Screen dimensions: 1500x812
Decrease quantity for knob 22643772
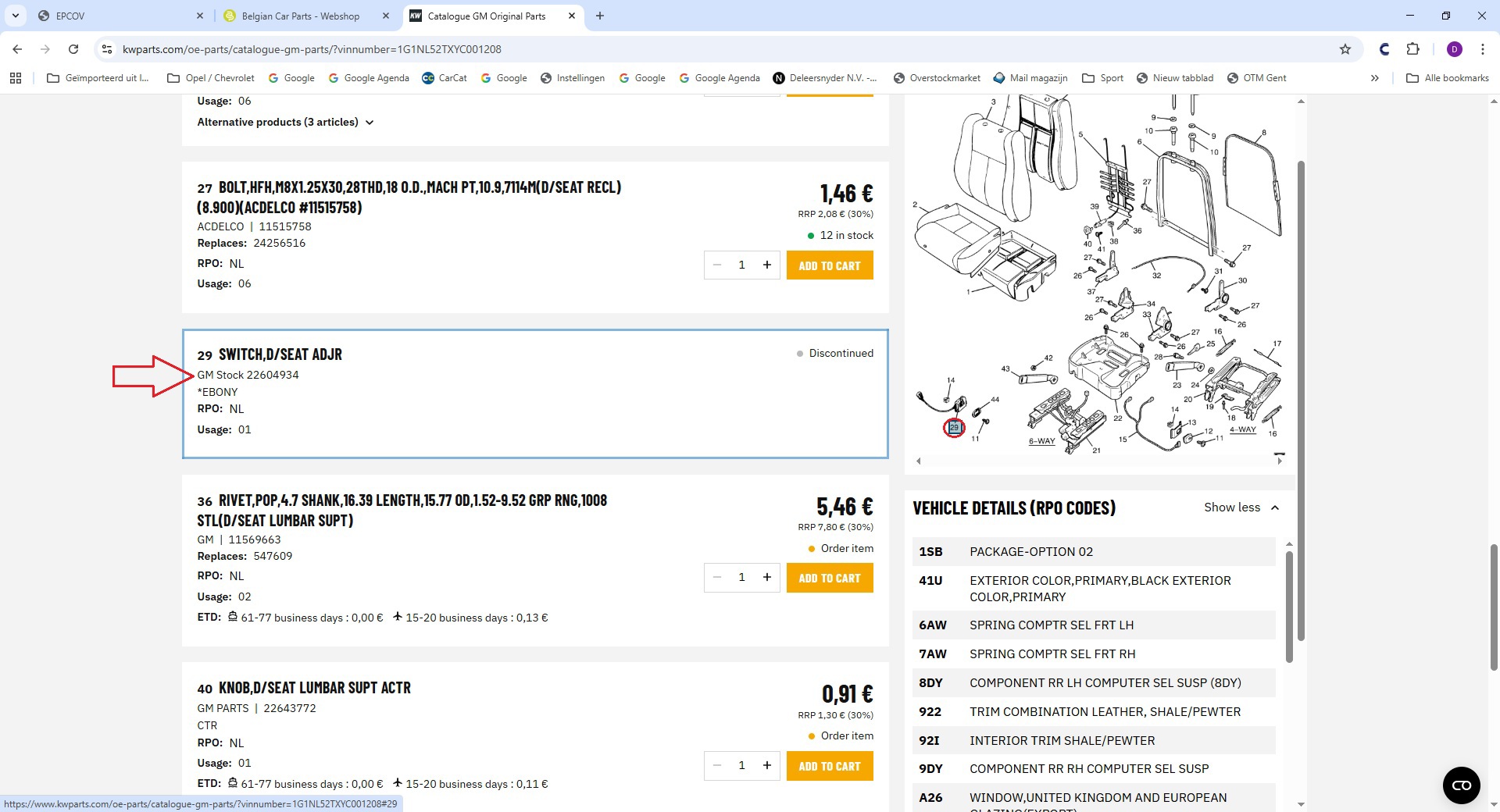coord(716,766)
